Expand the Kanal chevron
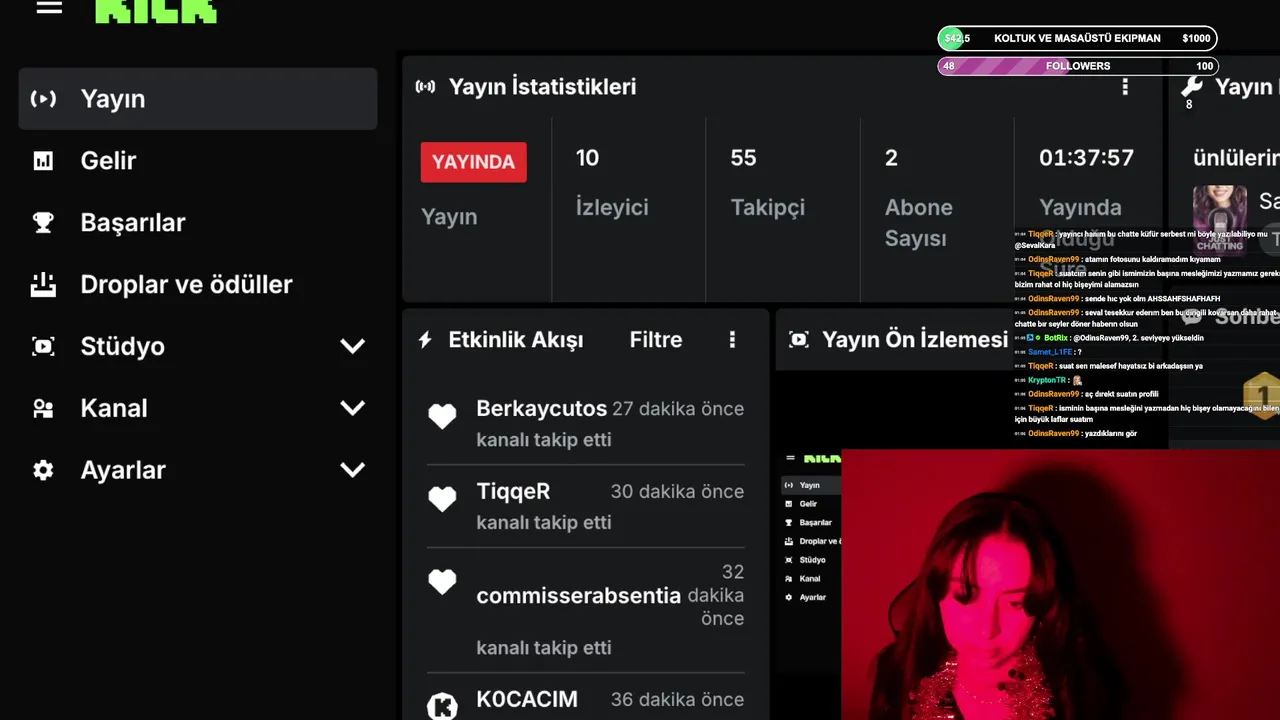 pyautogui.click(x=352, y=409)
